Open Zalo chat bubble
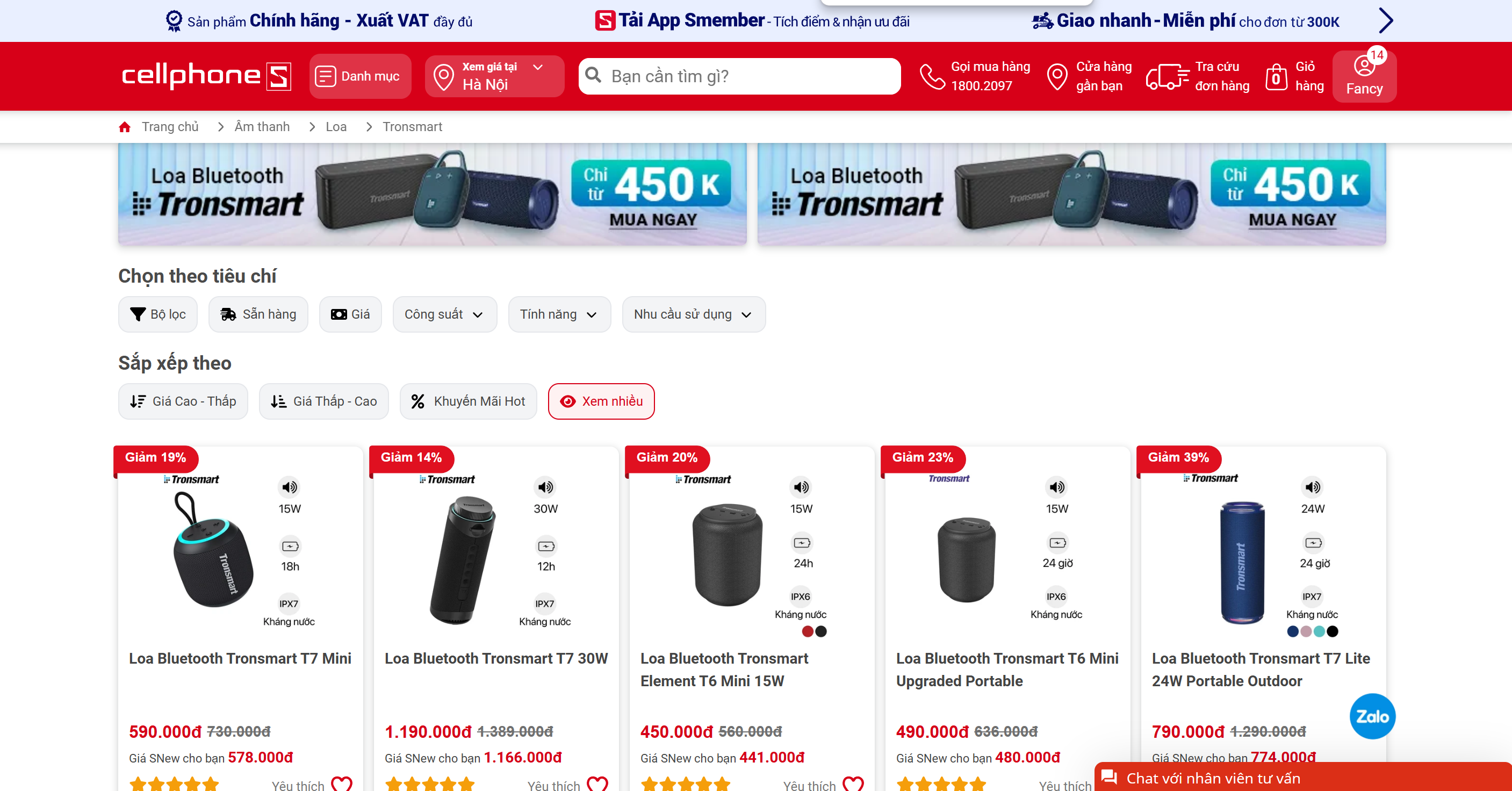 point(1372,716)
